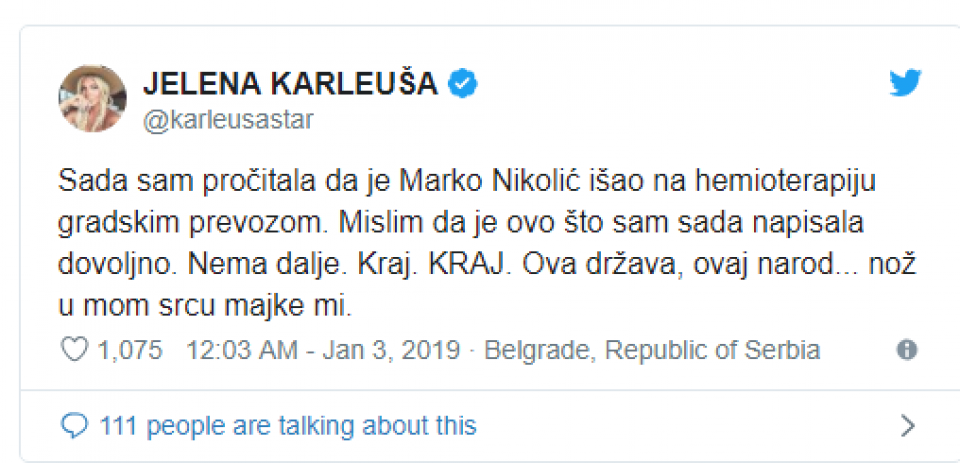Open "111 people are talking about this"

pos(288,426)
